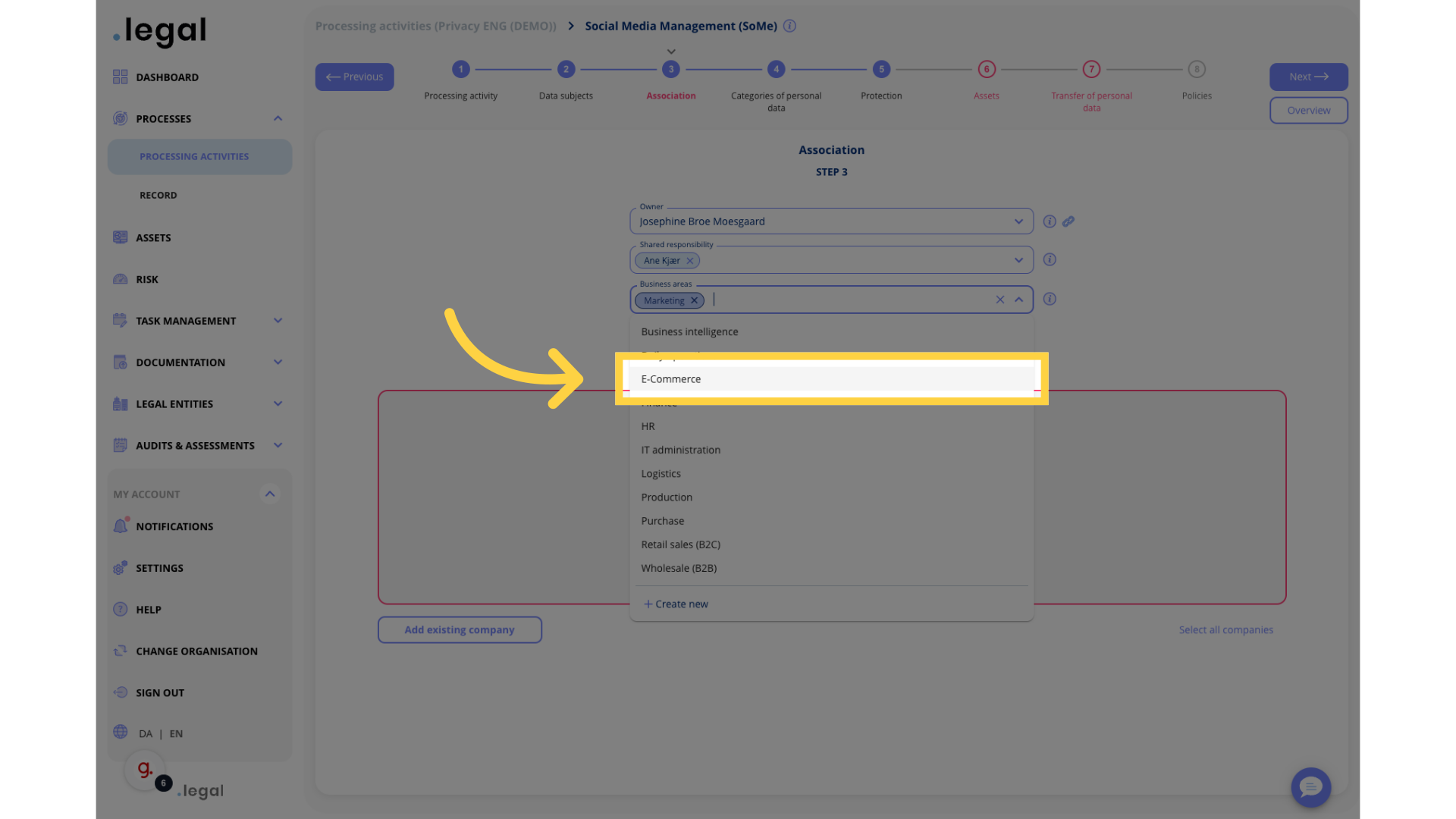Image resolution: width=1456 pixels, height=819 pixels.
Task: Click Add existing company button
Action: pos(460,630)
